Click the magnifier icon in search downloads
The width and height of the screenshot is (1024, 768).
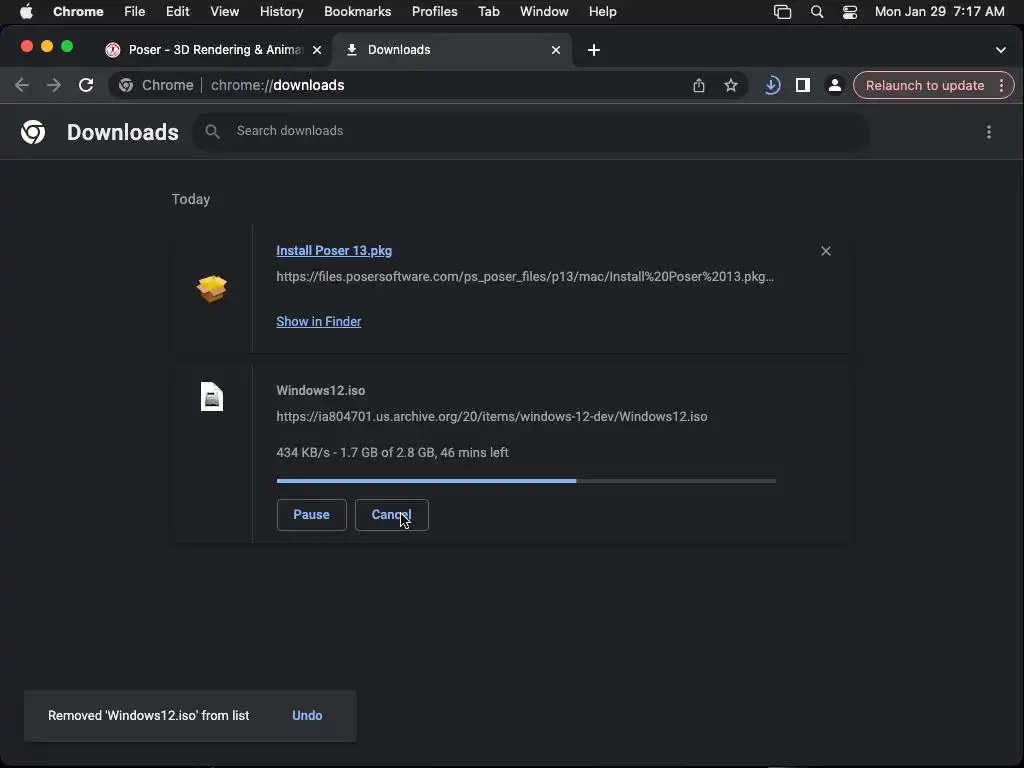tap(212, 131)
